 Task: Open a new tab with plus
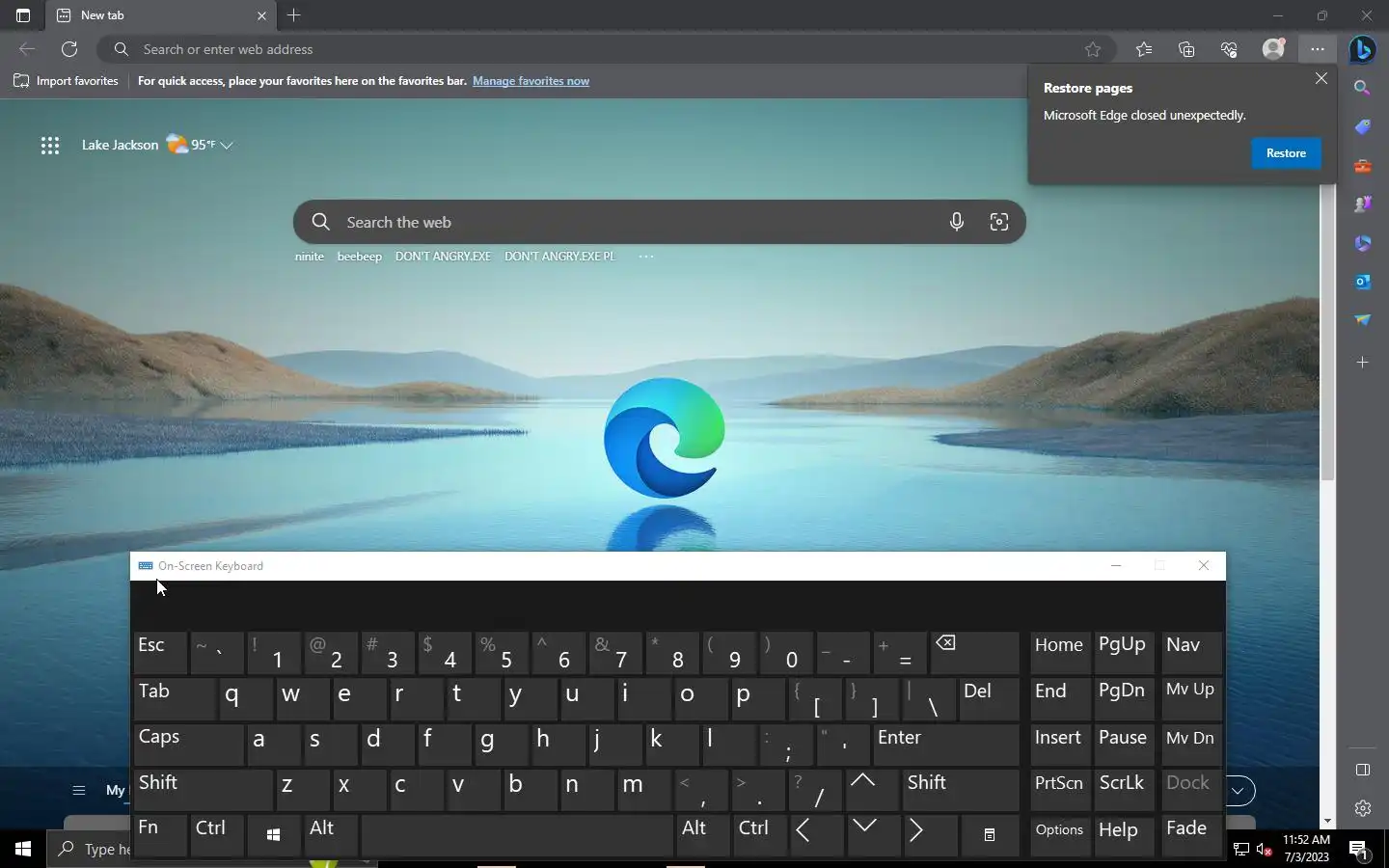click(x=294, y=15)
